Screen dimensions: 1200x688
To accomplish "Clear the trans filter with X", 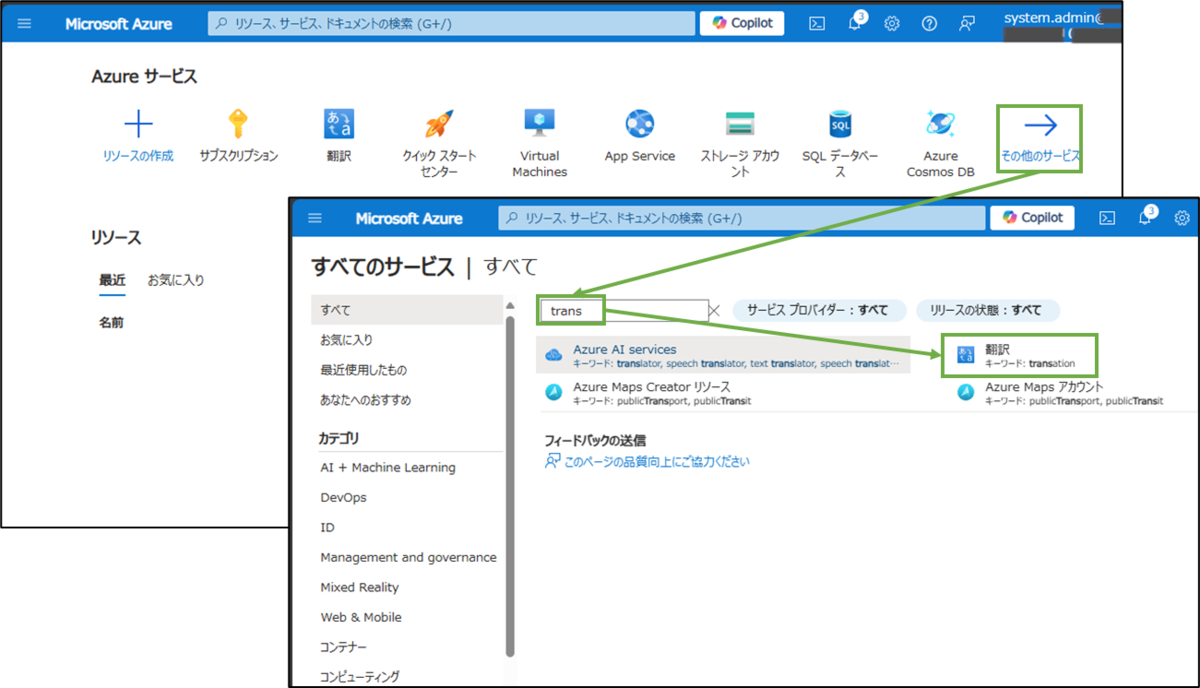I will click(715, 311).
